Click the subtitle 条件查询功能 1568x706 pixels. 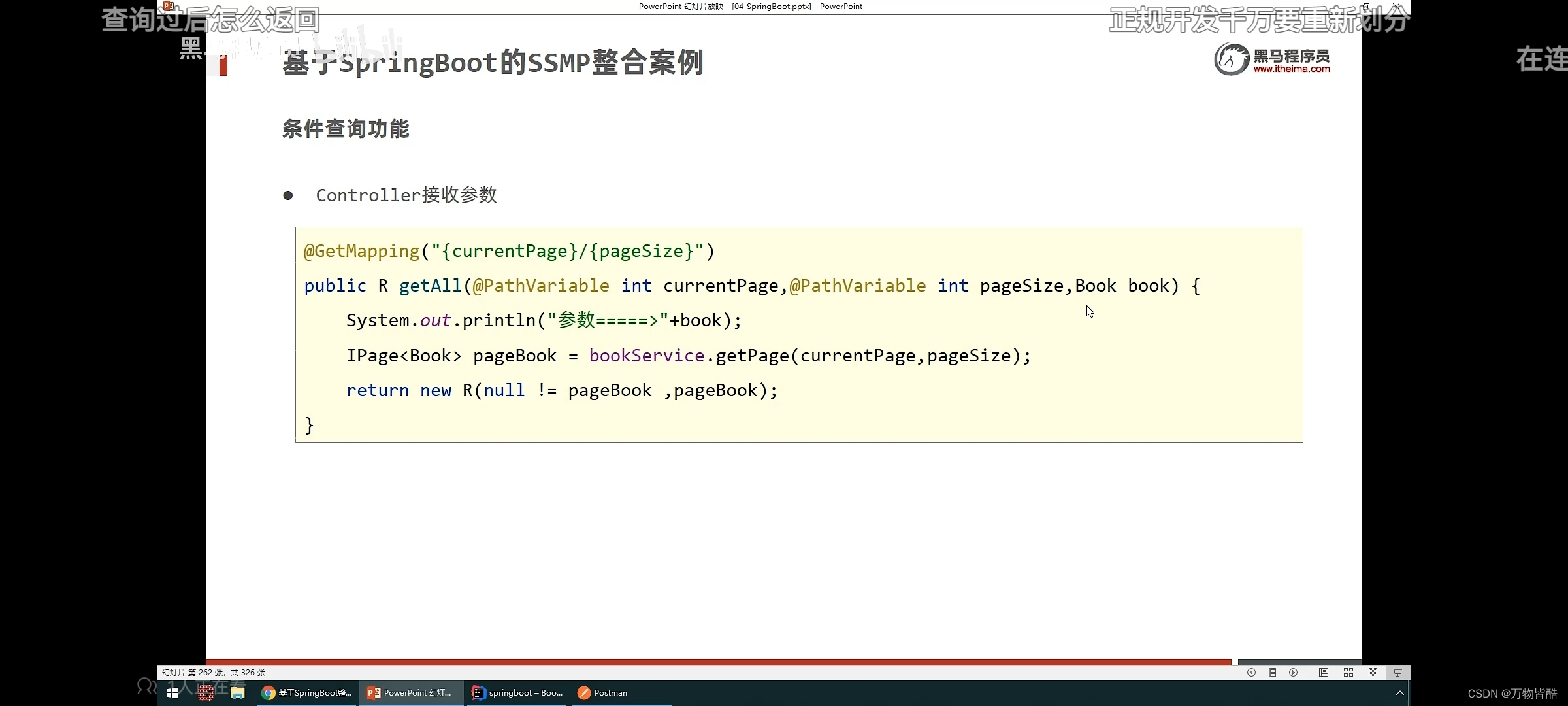(346, 129)
